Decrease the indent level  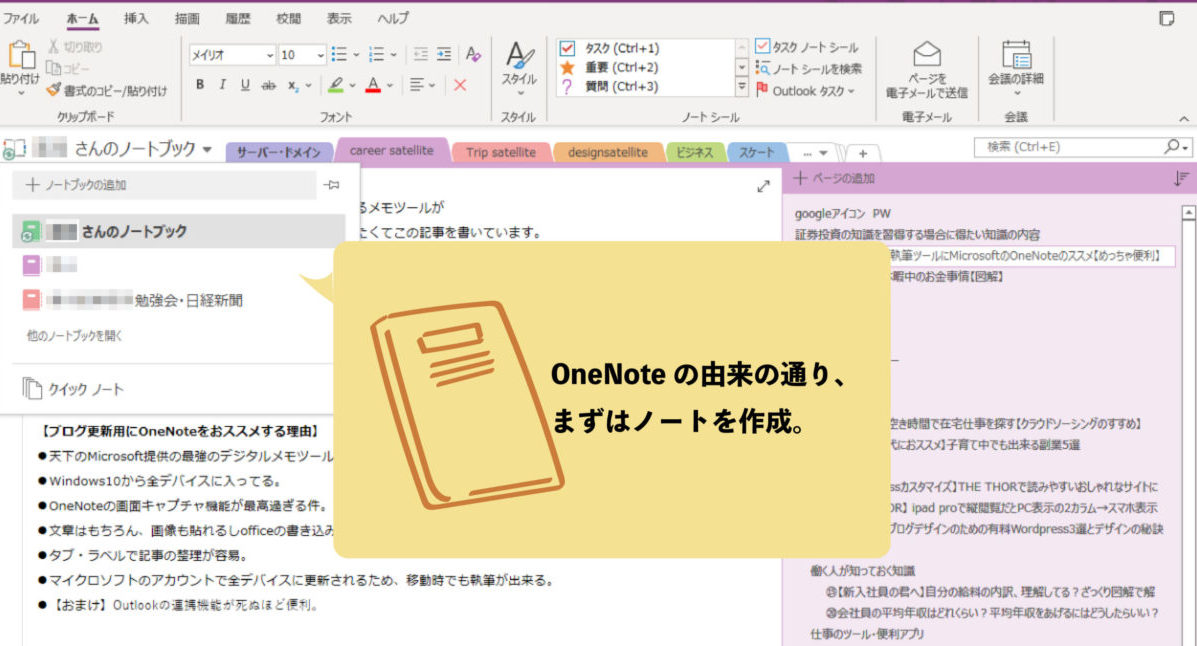tap(420, 54)
